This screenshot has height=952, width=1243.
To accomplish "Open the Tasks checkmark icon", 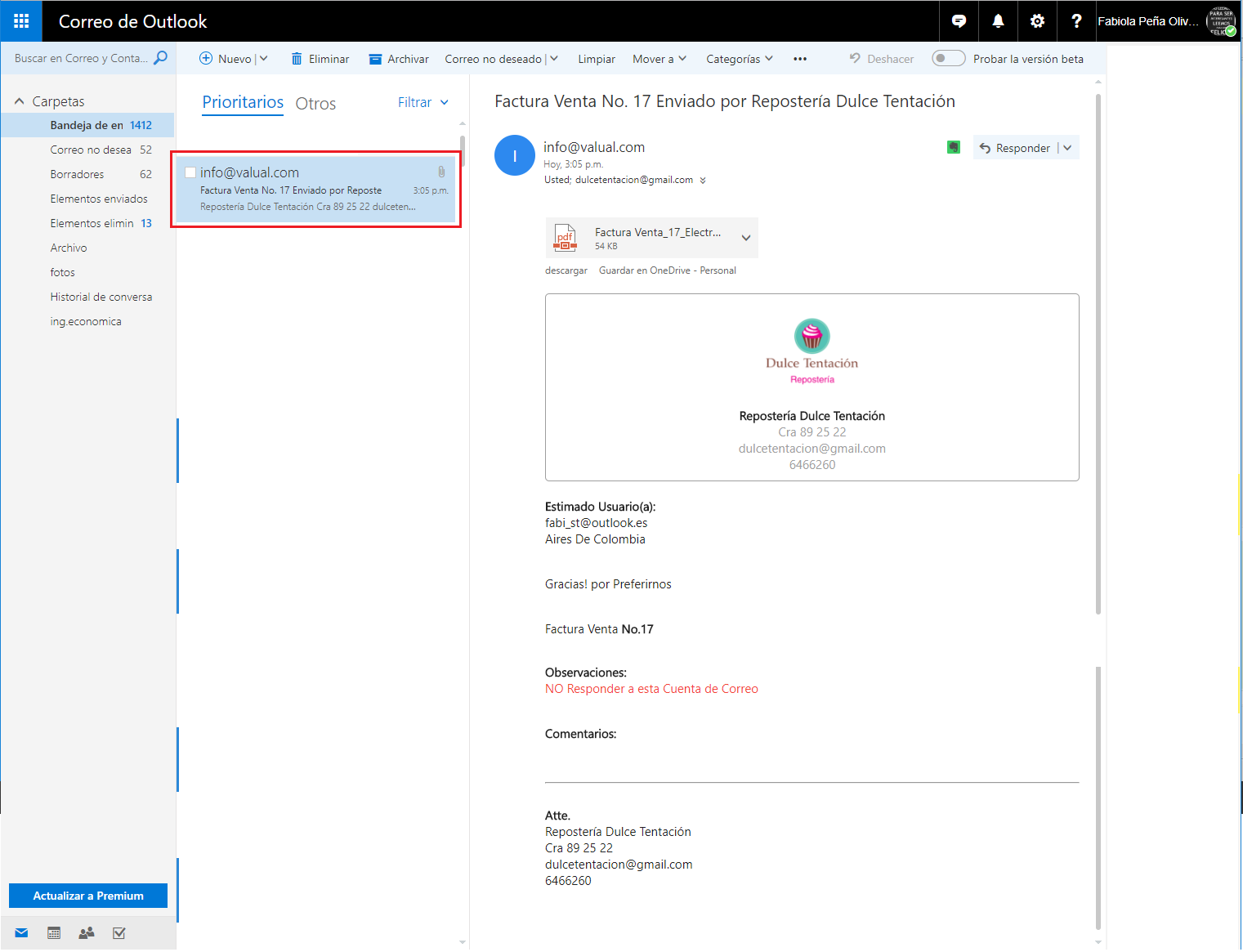I will [x=119, y=933].
